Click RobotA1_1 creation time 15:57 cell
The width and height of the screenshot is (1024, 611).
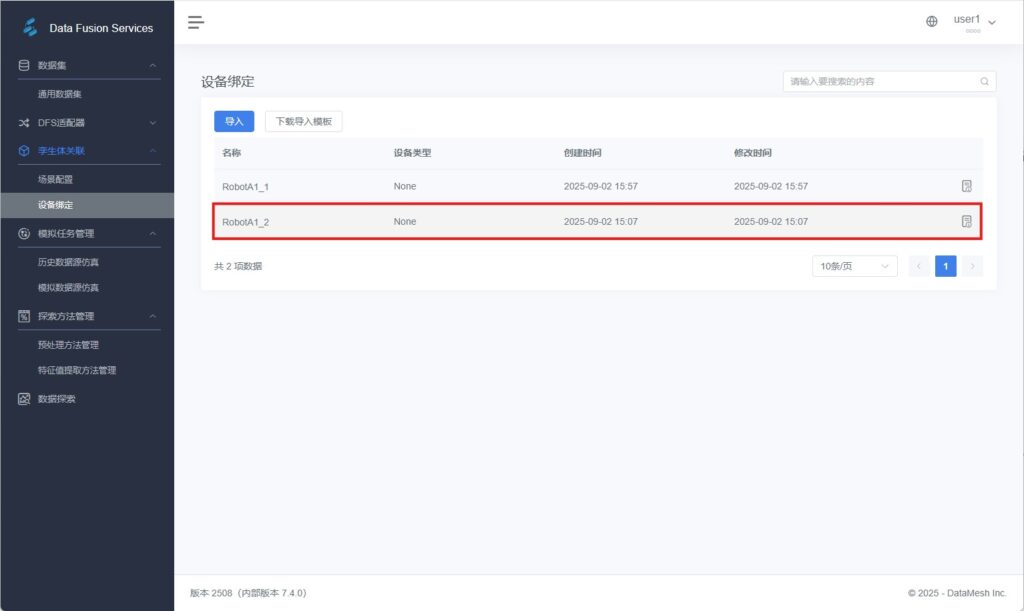point(601,187)
